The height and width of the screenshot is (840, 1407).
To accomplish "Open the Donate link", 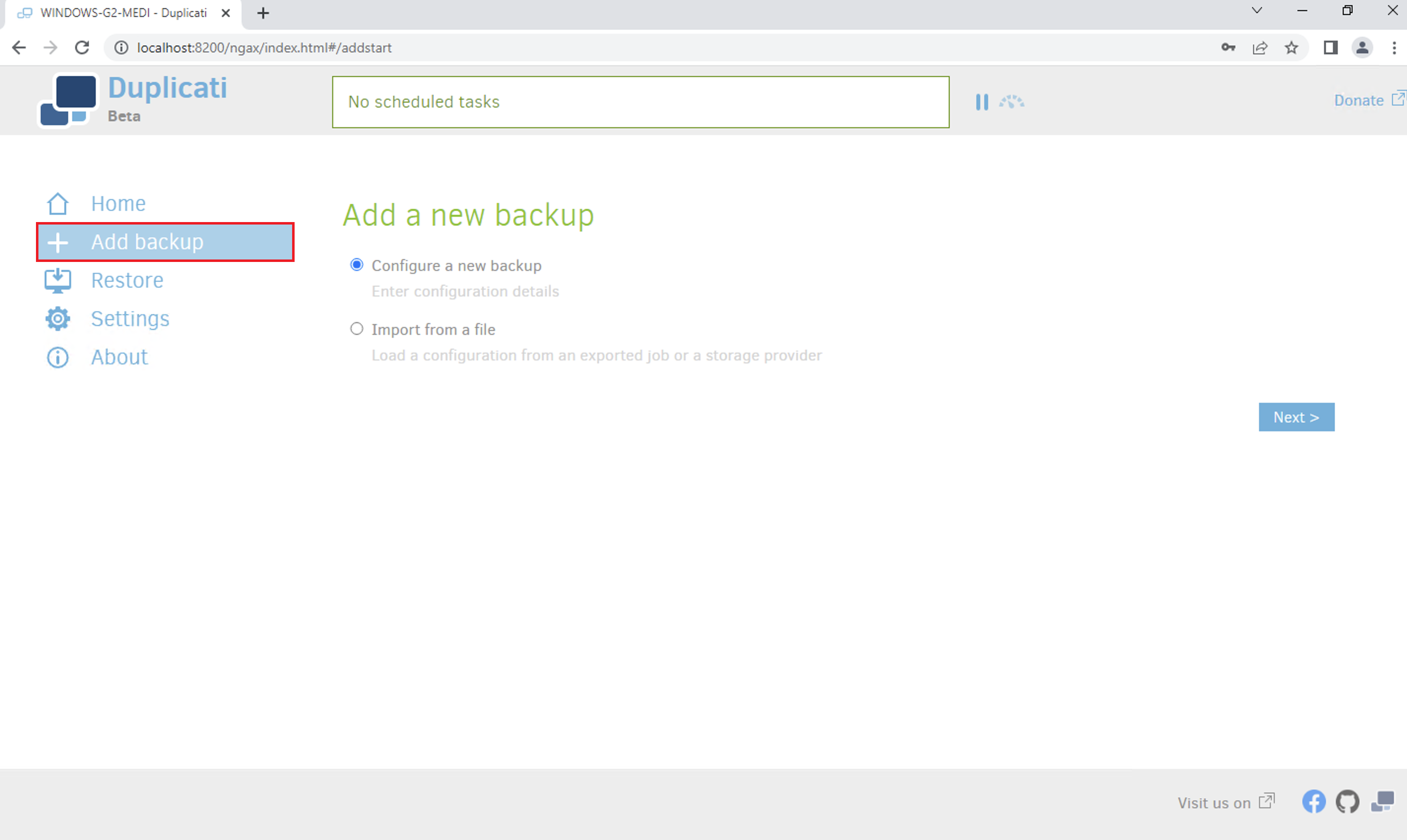I will tap(1359, 100).
